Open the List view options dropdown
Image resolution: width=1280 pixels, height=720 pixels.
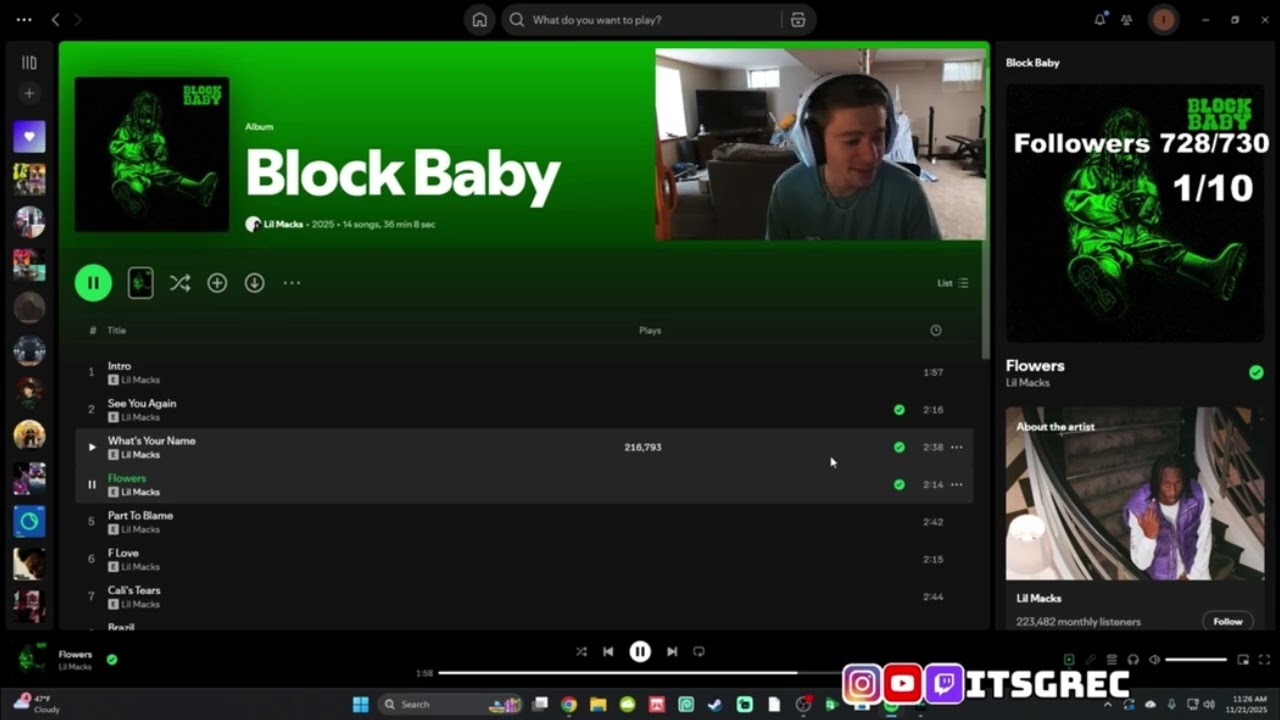(x=952, y=283)
